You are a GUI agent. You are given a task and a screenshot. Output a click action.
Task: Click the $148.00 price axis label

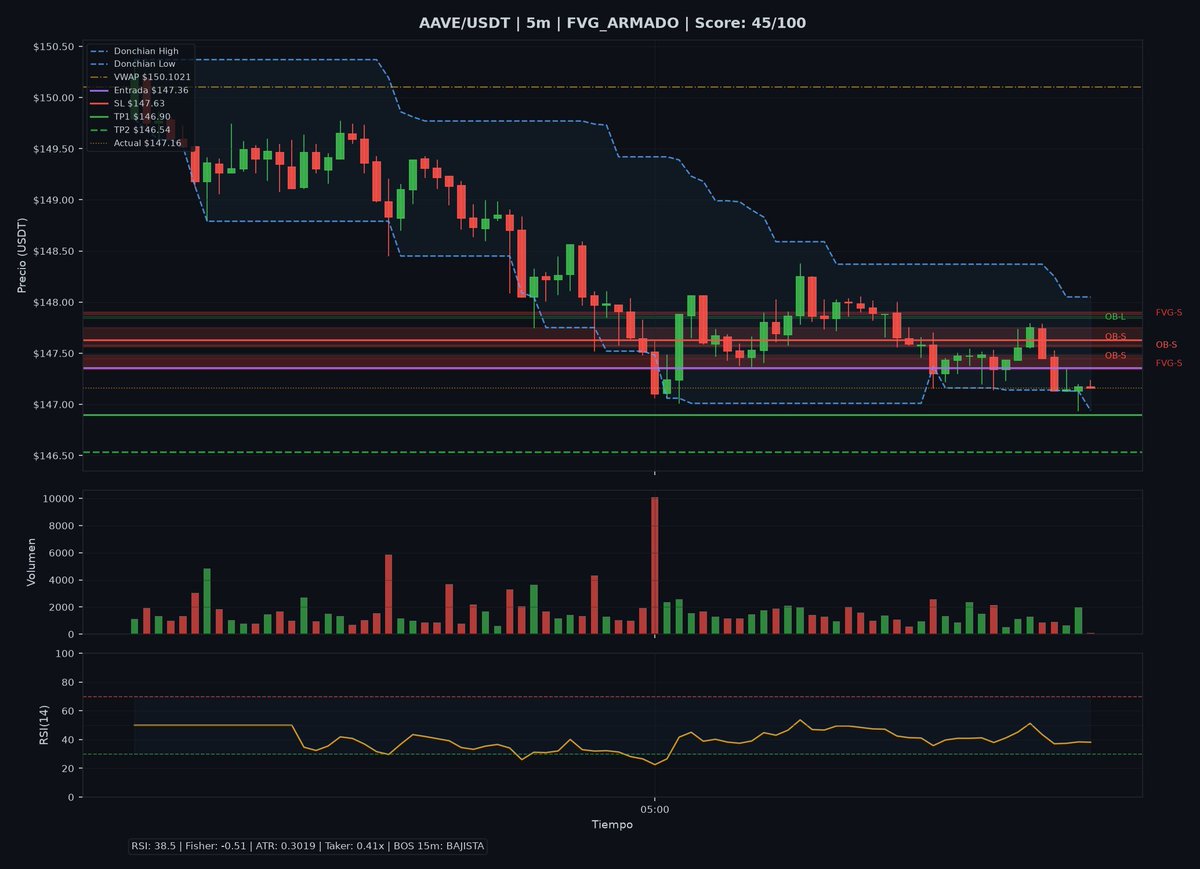(x=53, y=303)
